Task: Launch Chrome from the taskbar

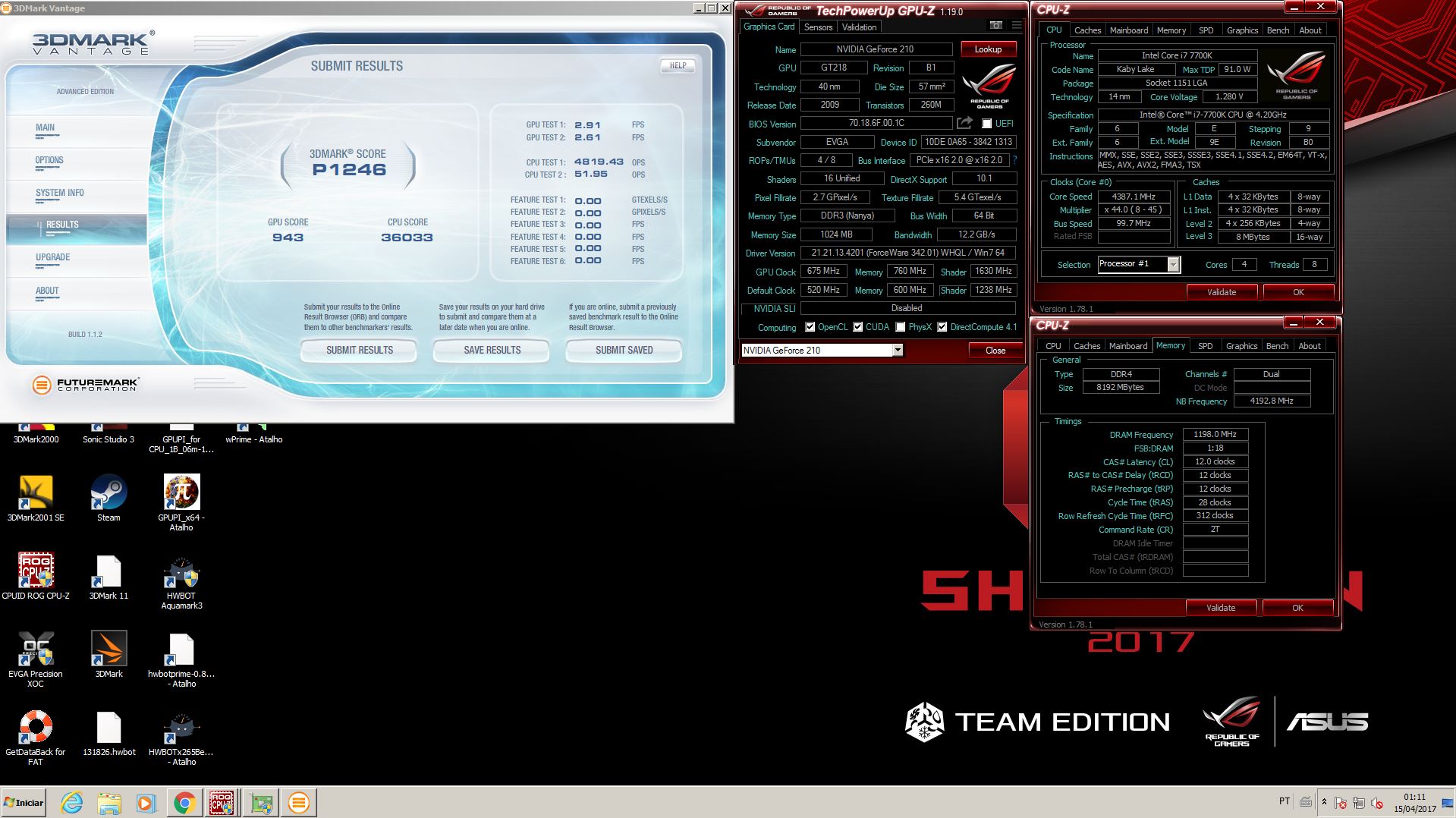Action: point(184,803)
